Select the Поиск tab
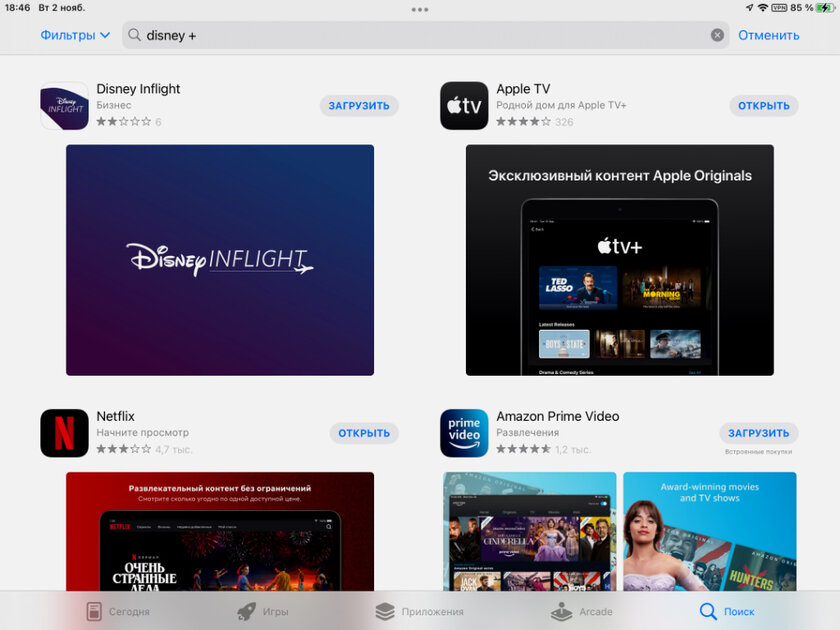The height and width of the screenshot is (630, 840). (x=727, y=611)
